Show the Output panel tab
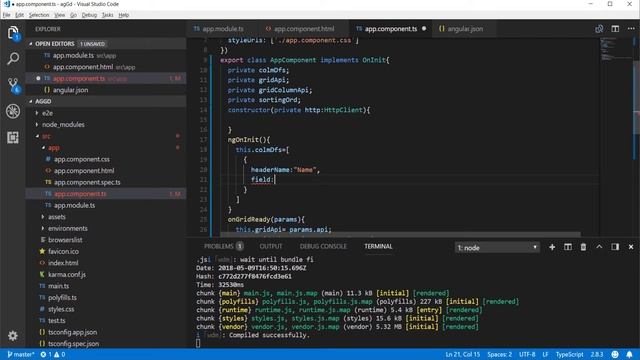 (x=271, y=247)
